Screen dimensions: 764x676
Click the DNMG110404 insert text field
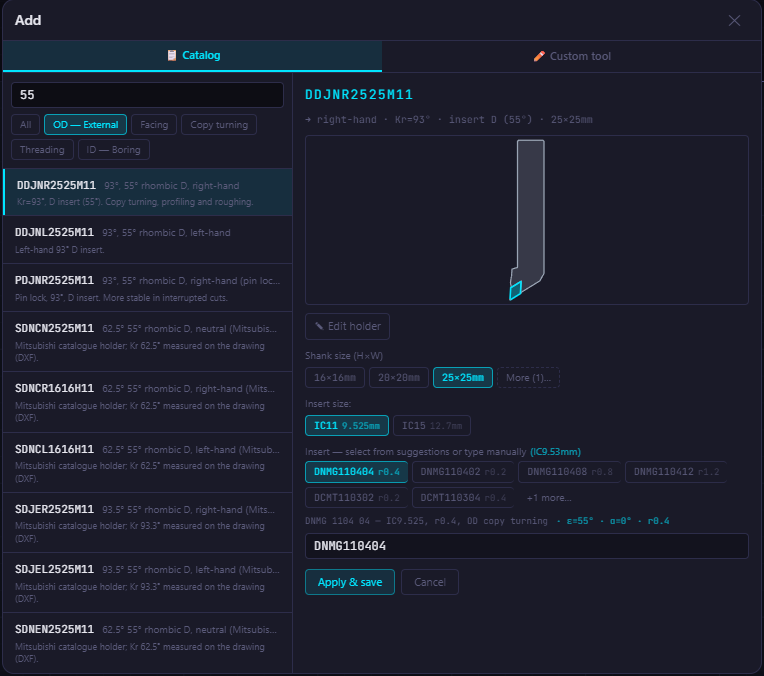pos(527,546)
